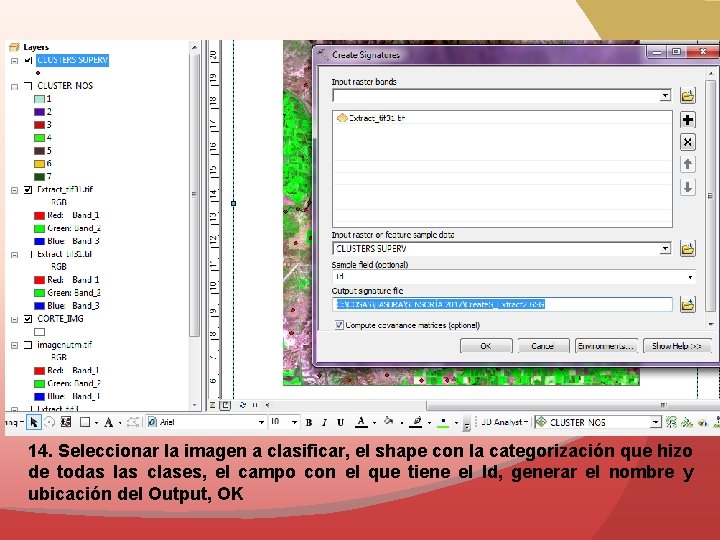720x540 pixels.
Task: Remove selected raster band with X button
Action: [x=687, y=142]
